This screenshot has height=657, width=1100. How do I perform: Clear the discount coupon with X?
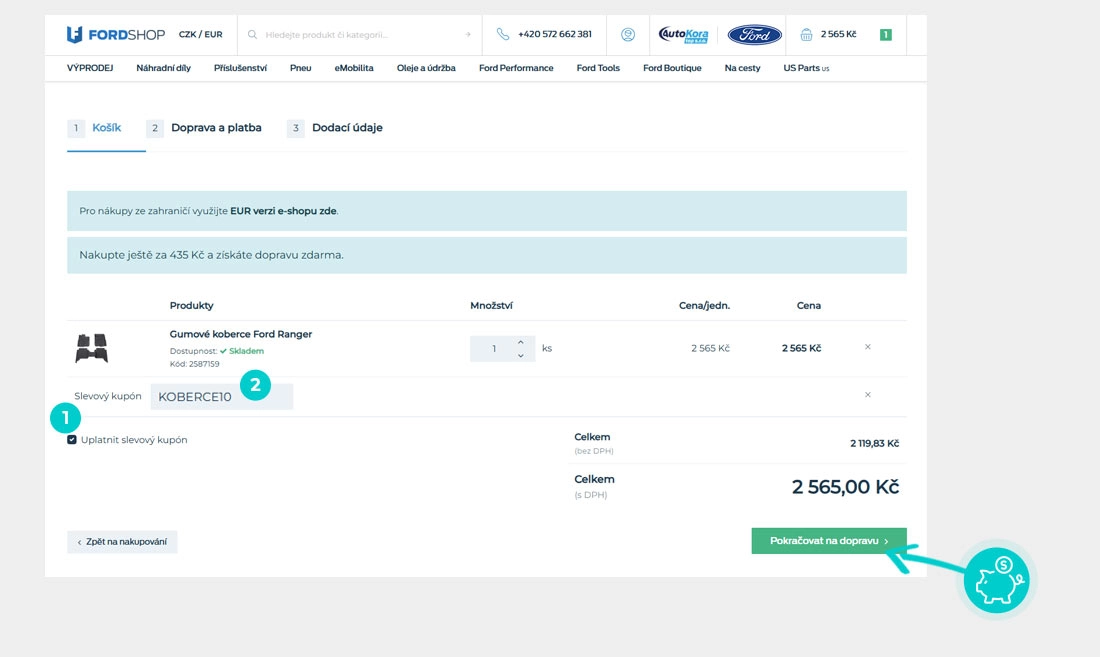coord(867,395)
